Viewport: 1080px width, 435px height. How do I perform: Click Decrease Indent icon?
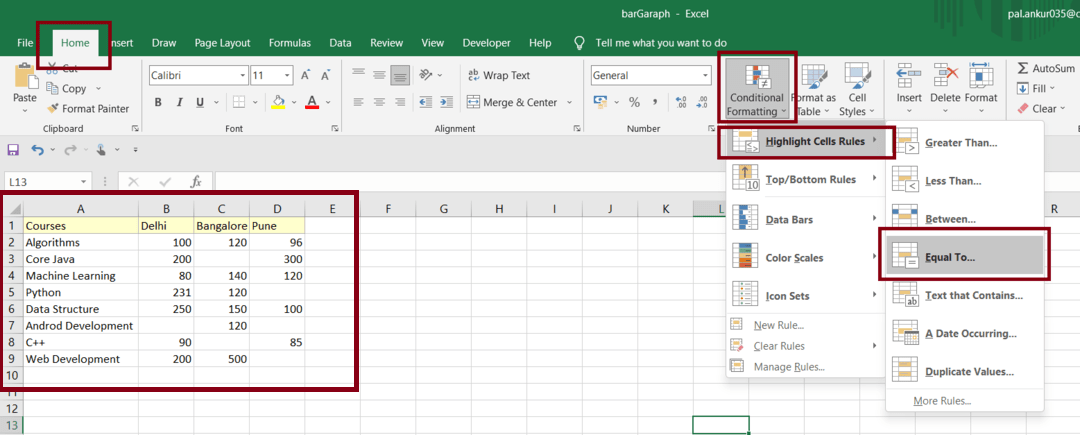coord(425,103)
